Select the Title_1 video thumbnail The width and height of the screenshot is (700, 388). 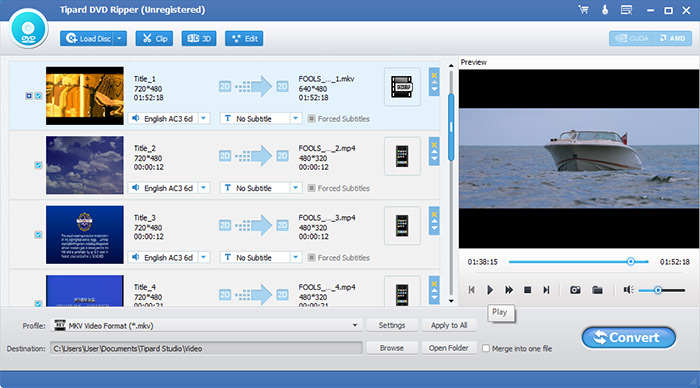85,96
